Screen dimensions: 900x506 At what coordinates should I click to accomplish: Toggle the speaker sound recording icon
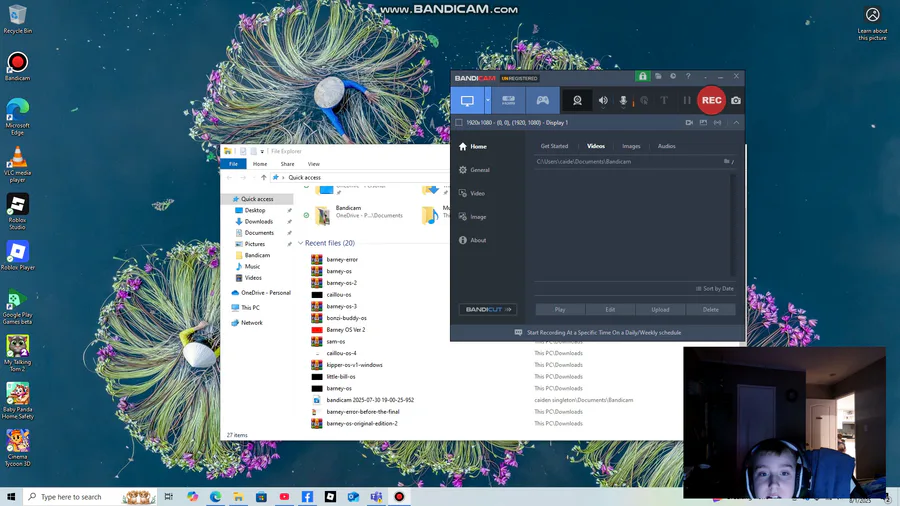pos(603,100)
